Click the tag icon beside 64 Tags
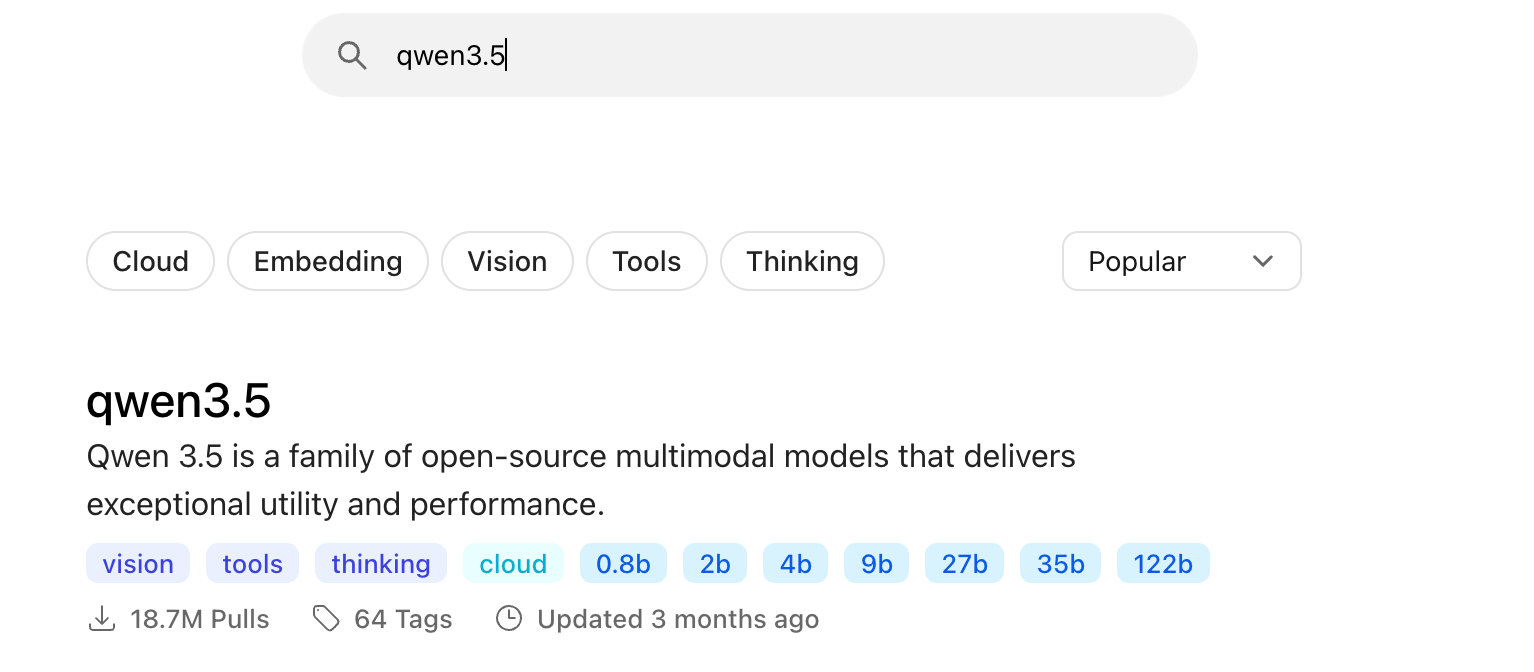 click(x=326, y=619)
